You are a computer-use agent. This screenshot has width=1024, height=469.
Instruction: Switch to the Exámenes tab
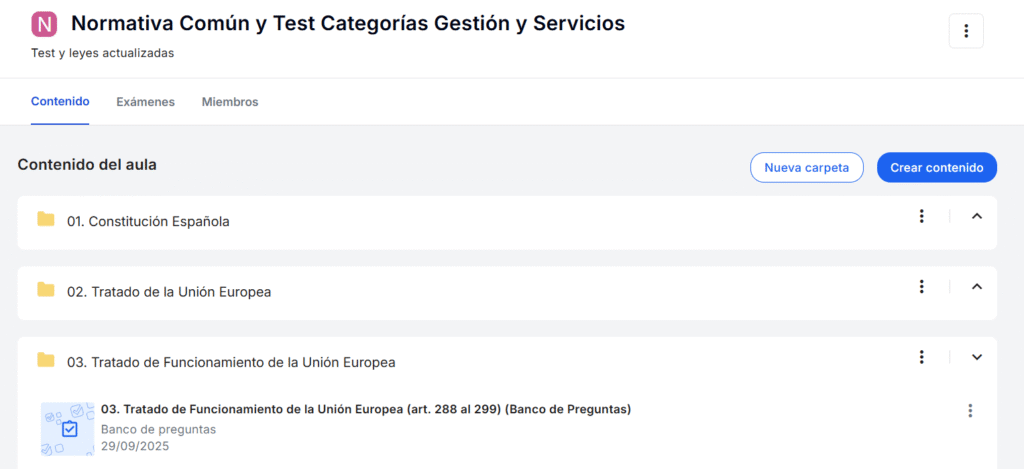point(145,102)
